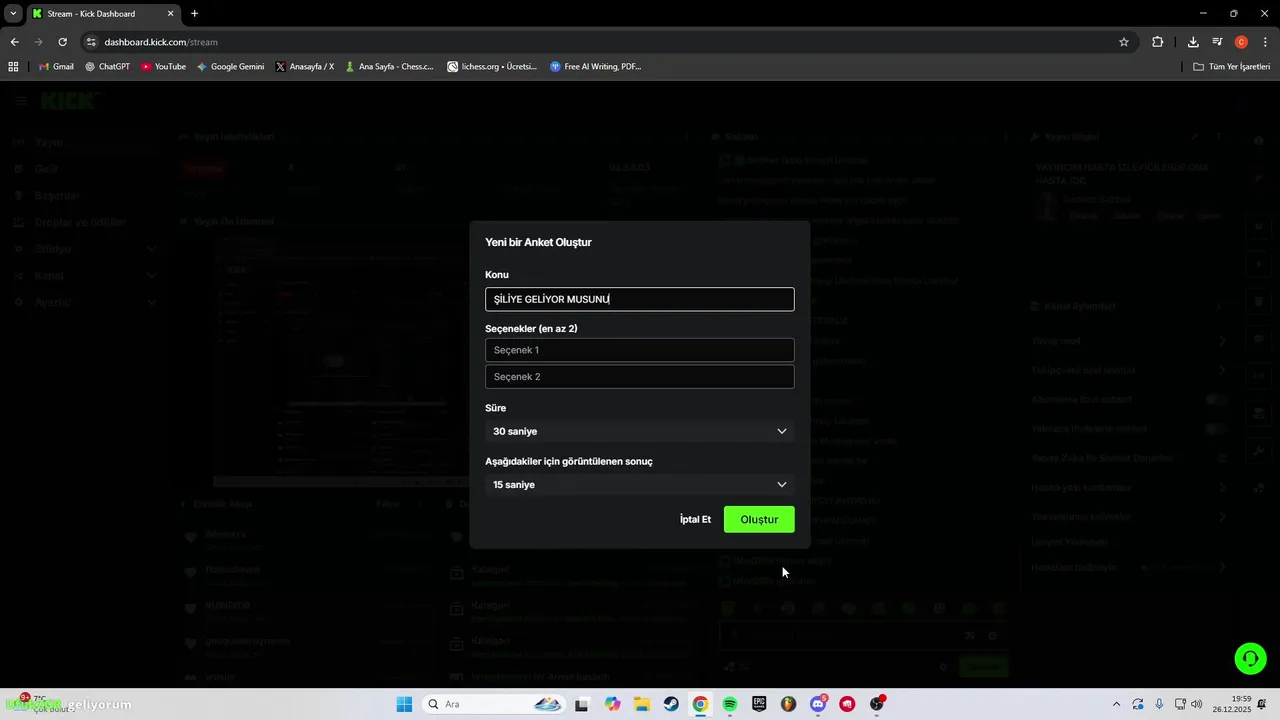This screenshot has width=1280, height=720.
Task: Bookmark this page with the star icon
Action: [x=1124, y=42]
